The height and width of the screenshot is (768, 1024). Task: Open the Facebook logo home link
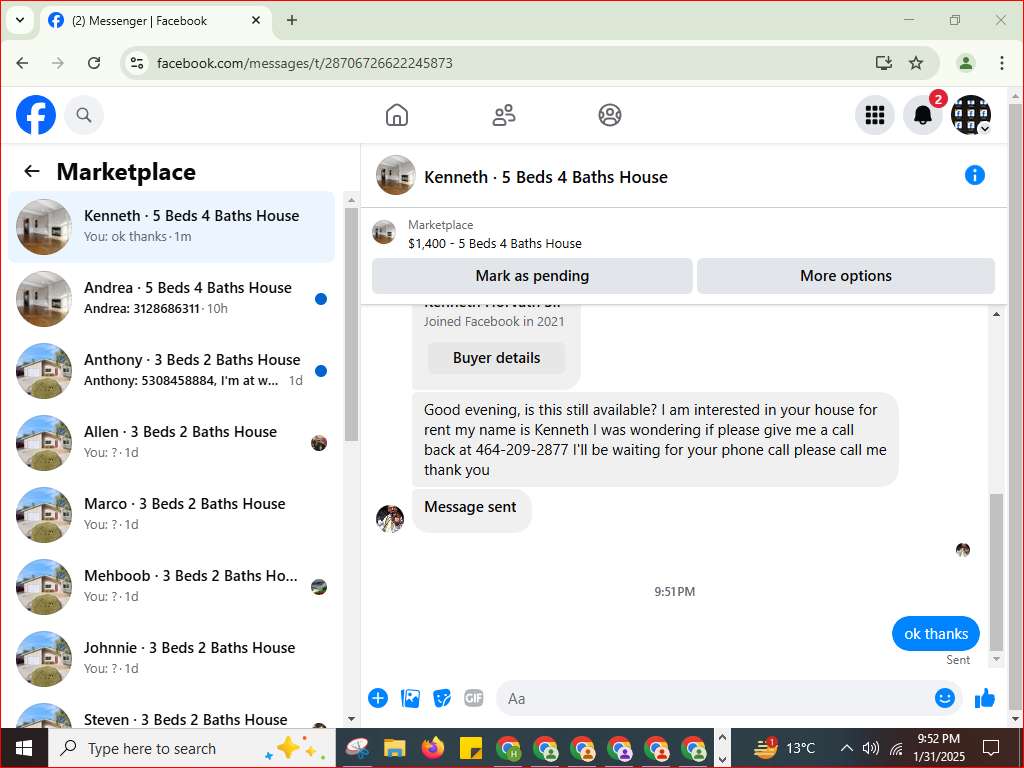click(x=36, y=115)
